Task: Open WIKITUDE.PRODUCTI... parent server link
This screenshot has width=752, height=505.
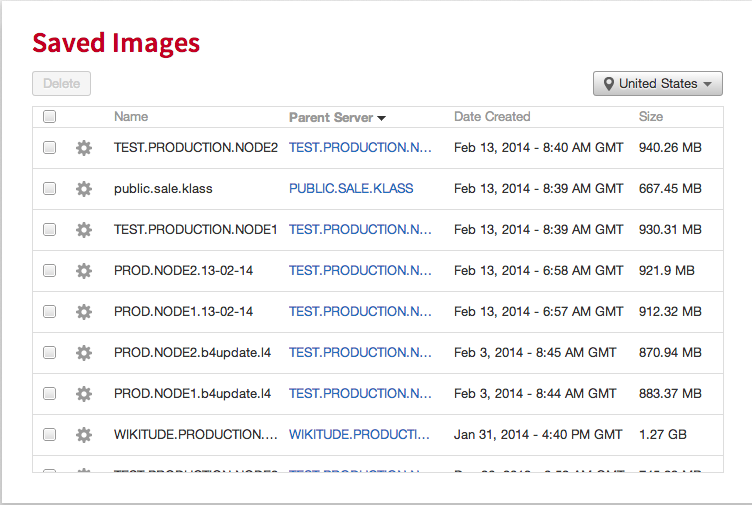Action: [x=359, y=435]
